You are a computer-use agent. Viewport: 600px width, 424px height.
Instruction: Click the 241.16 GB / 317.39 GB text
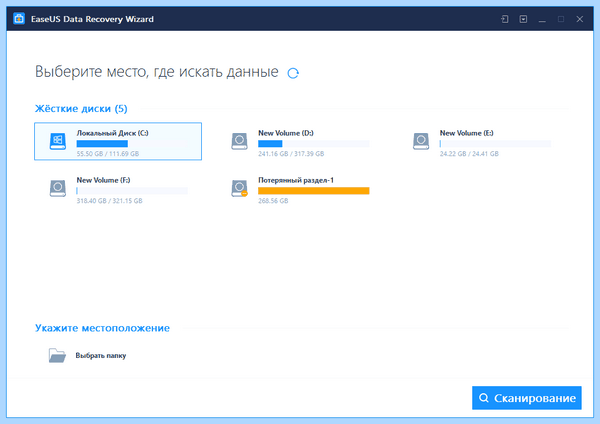click(x=291, y=154)
